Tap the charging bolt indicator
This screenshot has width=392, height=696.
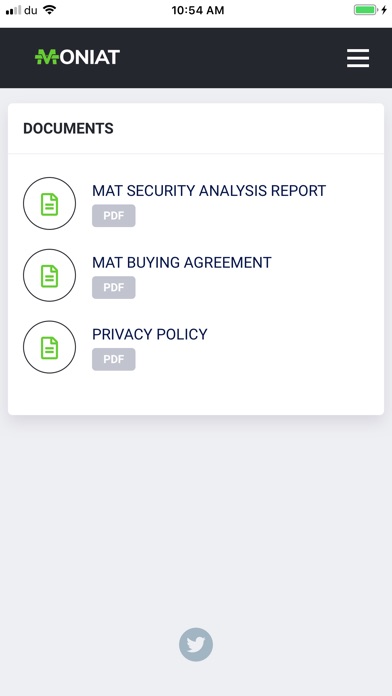384,10
